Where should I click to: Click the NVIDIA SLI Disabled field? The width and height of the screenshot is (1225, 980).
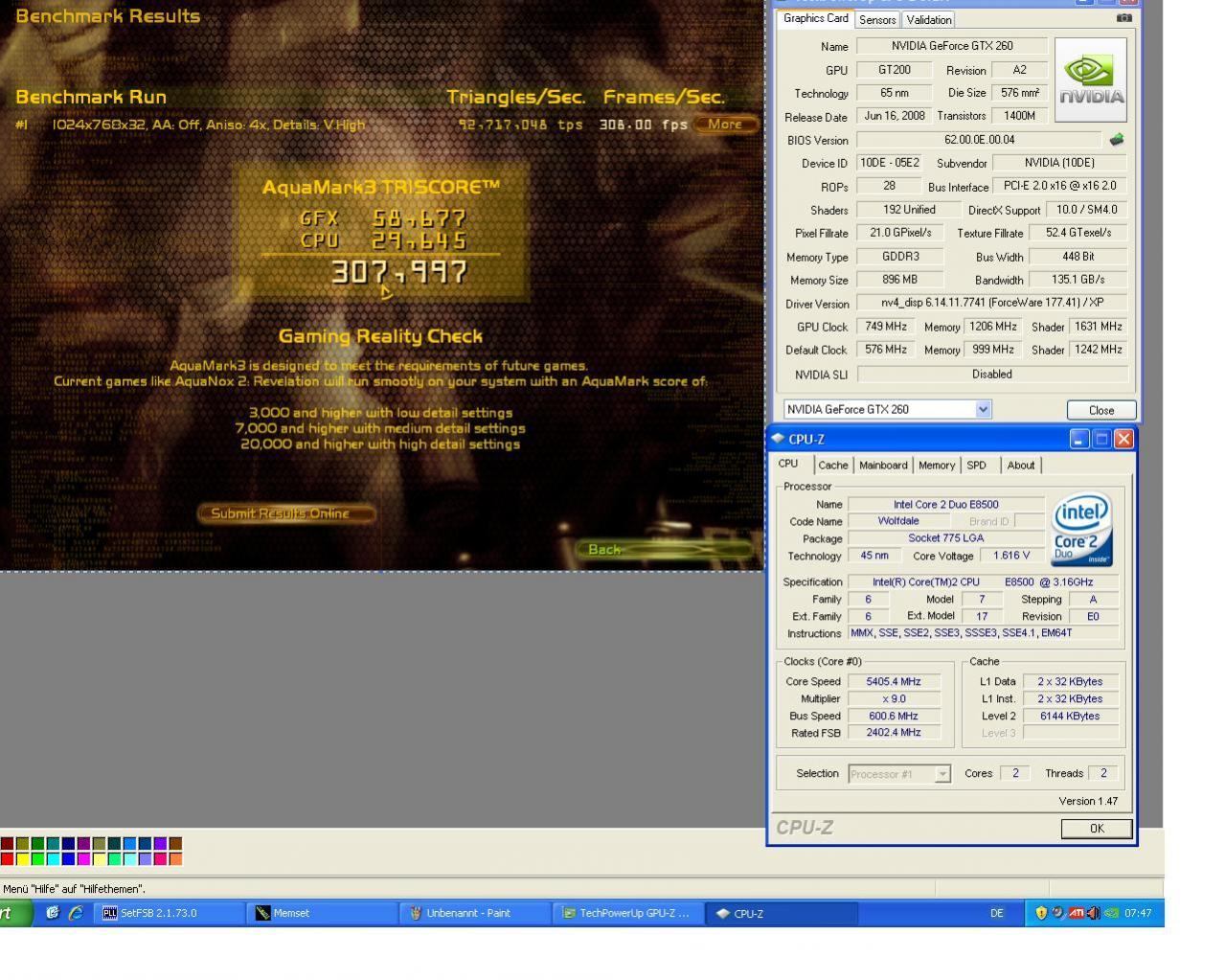[991, 375]
